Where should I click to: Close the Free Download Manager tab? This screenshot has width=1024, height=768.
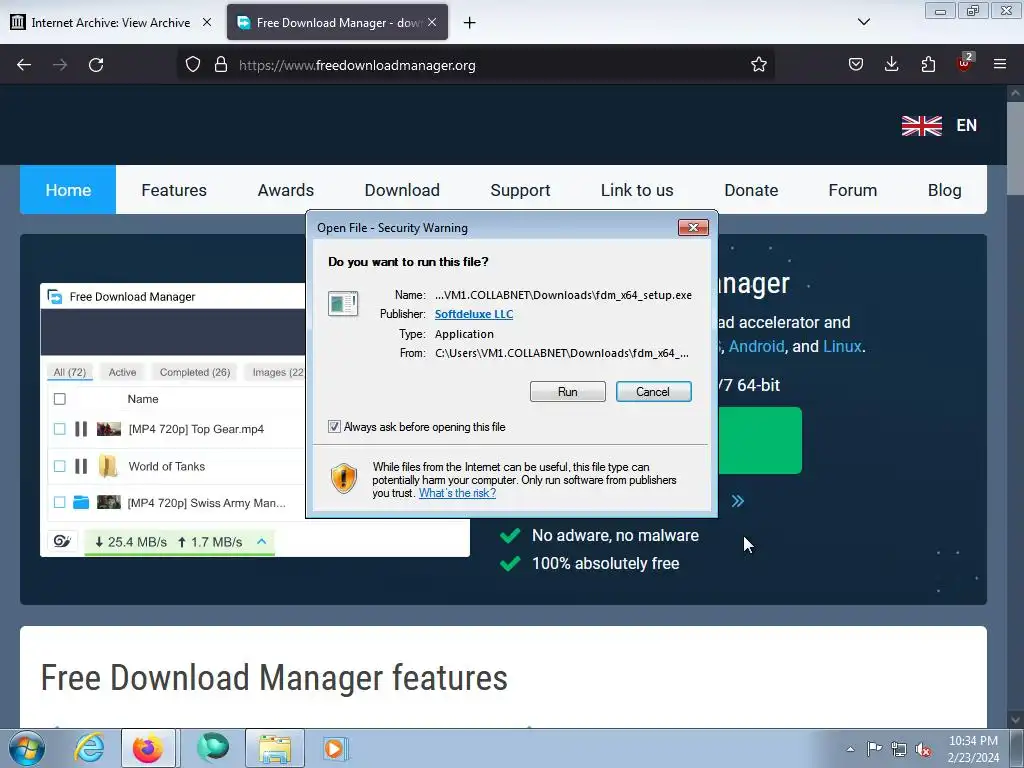[432, 22]
